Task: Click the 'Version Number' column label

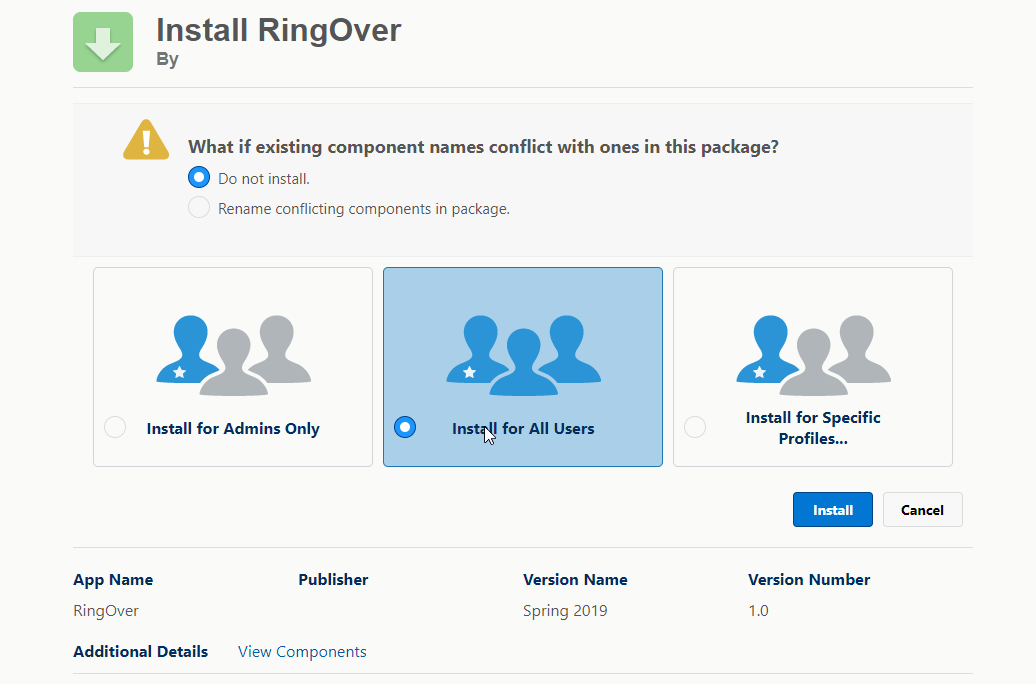Action: tap(809, 580)
